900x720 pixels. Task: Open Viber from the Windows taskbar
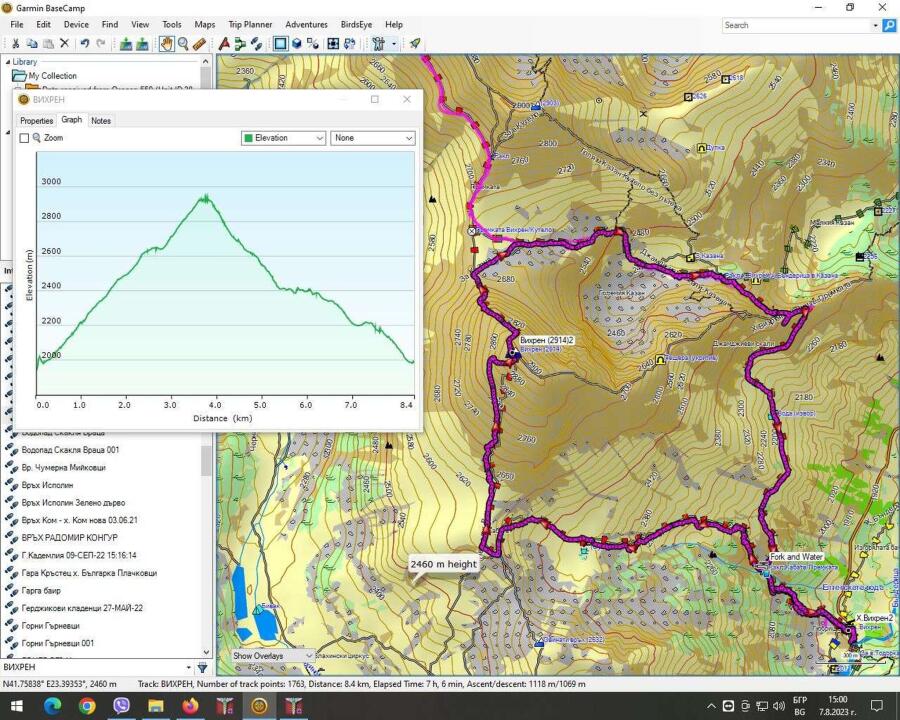[x=121, y=705]
